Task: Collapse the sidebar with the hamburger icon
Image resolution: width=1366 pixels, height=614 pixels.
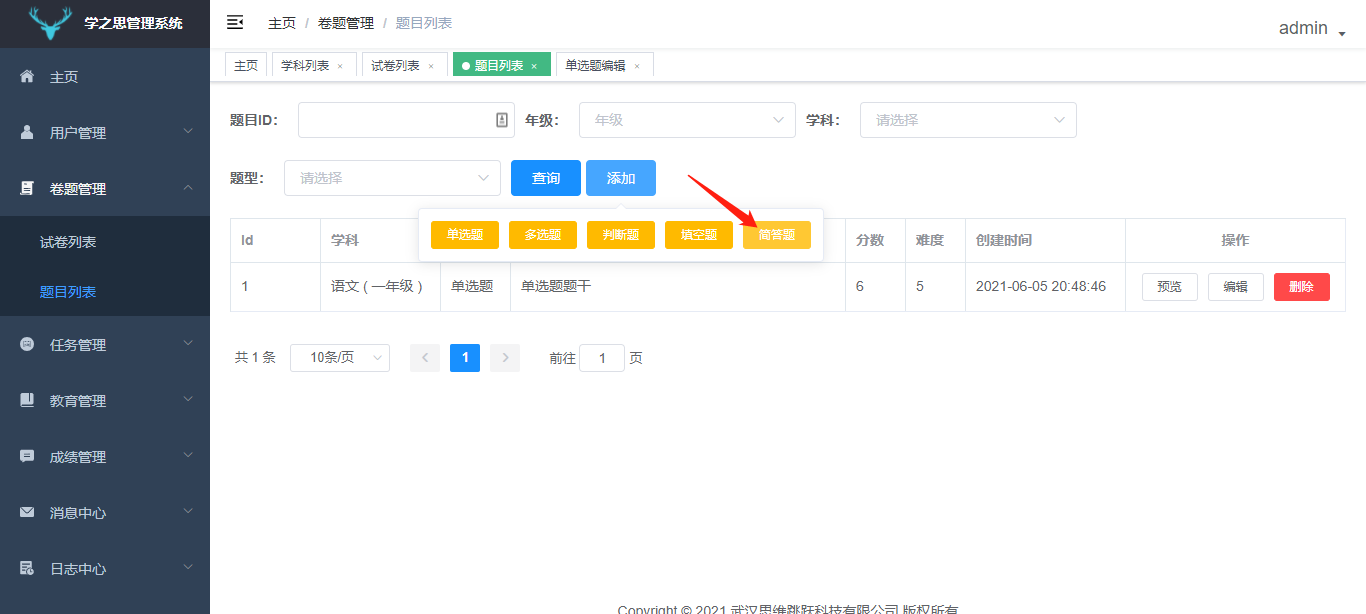Action: pos(234,22)
